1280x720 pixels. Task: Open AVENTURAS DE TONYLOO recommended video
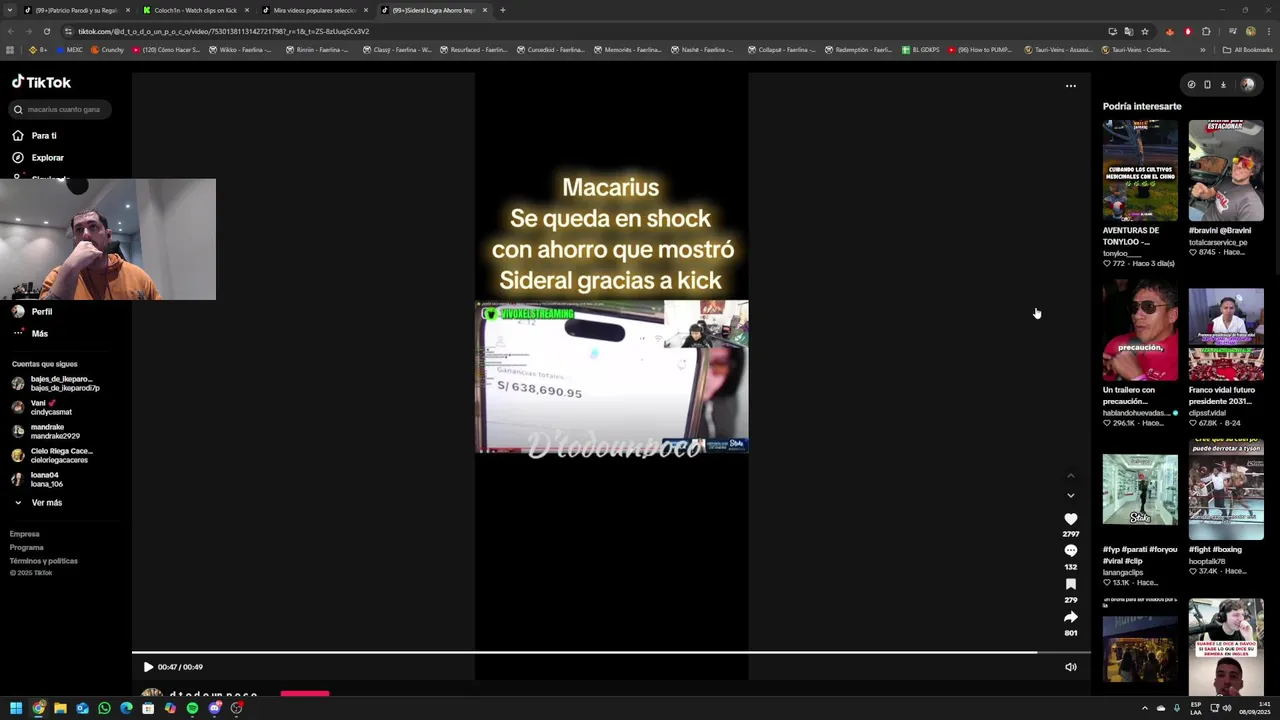pos(1140,170)
